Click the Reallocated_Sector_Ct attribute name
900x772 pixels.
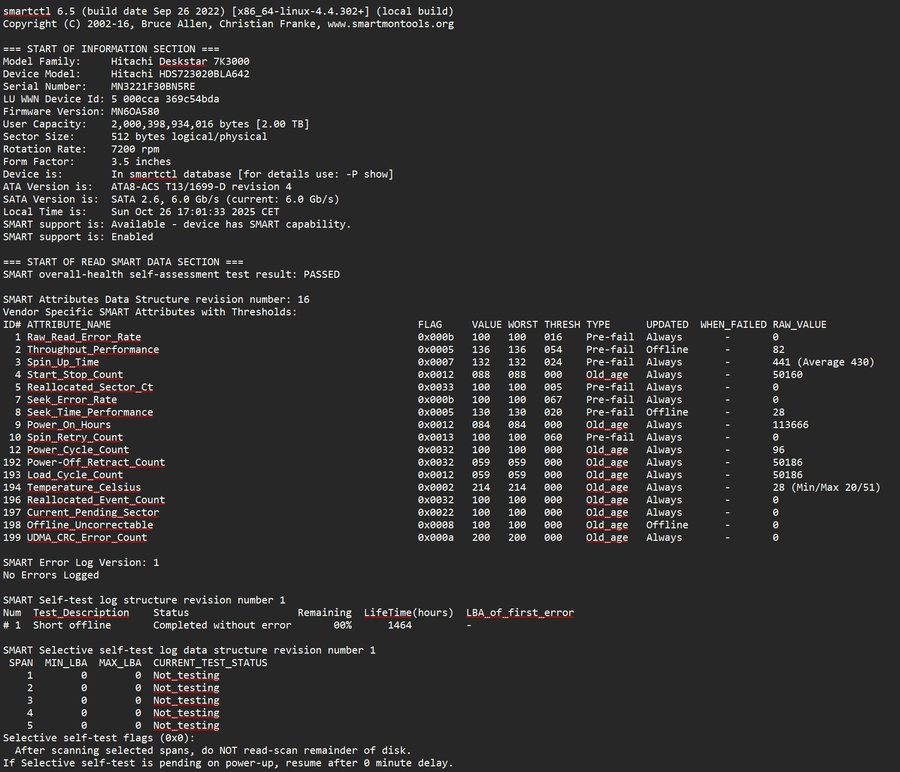pyautogui.click(x=90, y=387)
